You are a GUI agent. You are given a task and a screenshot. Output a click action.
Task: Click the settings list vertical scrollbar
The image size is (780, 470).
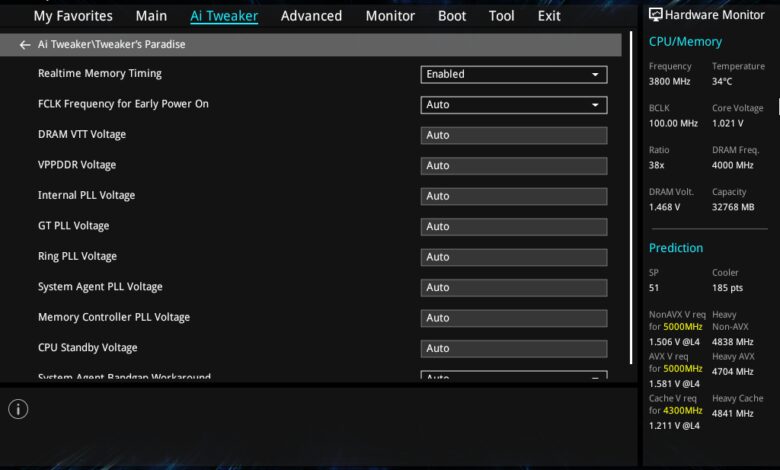pos(631,197)
